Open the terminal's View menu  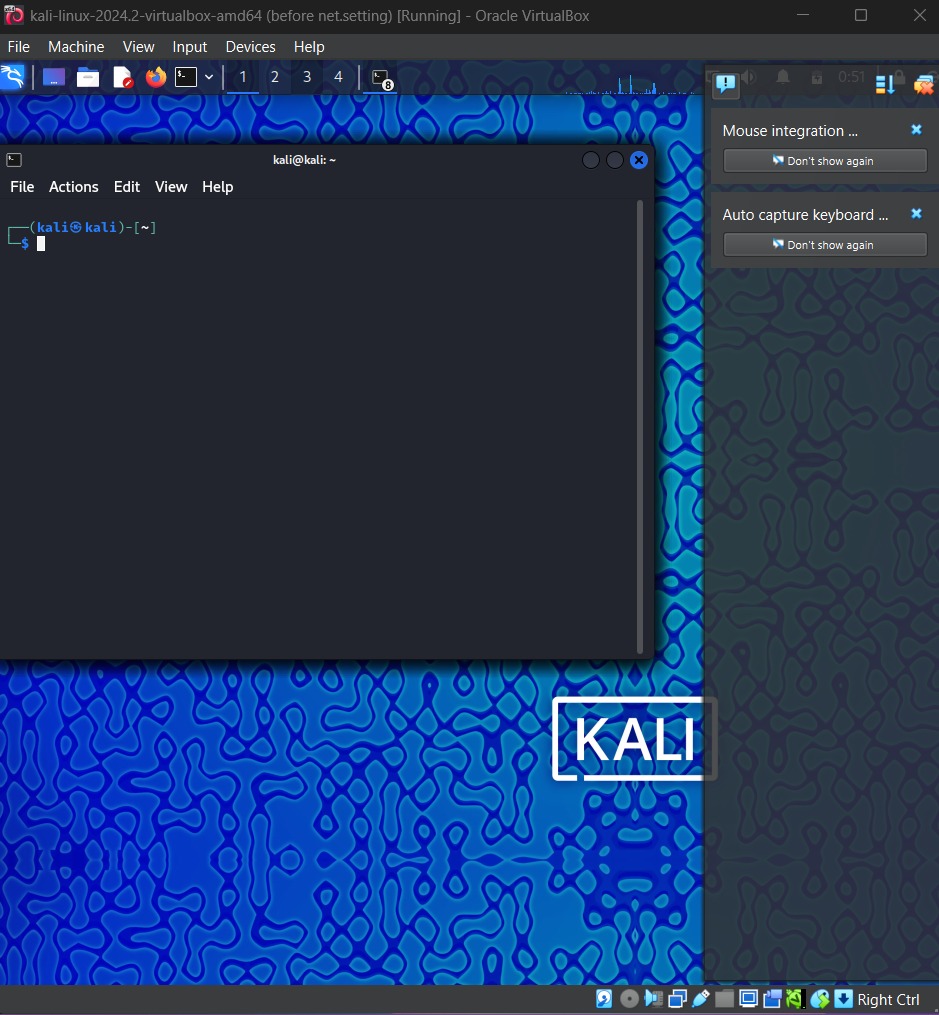click(x=171, y=186)
